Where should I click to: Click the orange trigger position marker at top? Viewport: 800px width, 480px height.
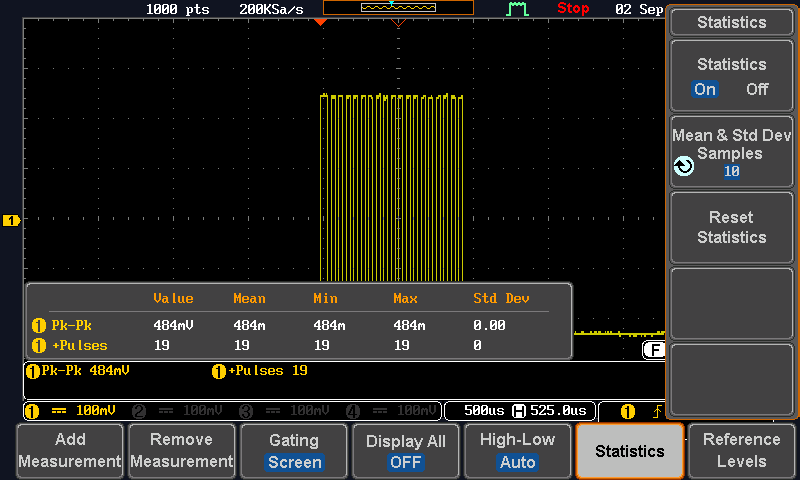320,21
